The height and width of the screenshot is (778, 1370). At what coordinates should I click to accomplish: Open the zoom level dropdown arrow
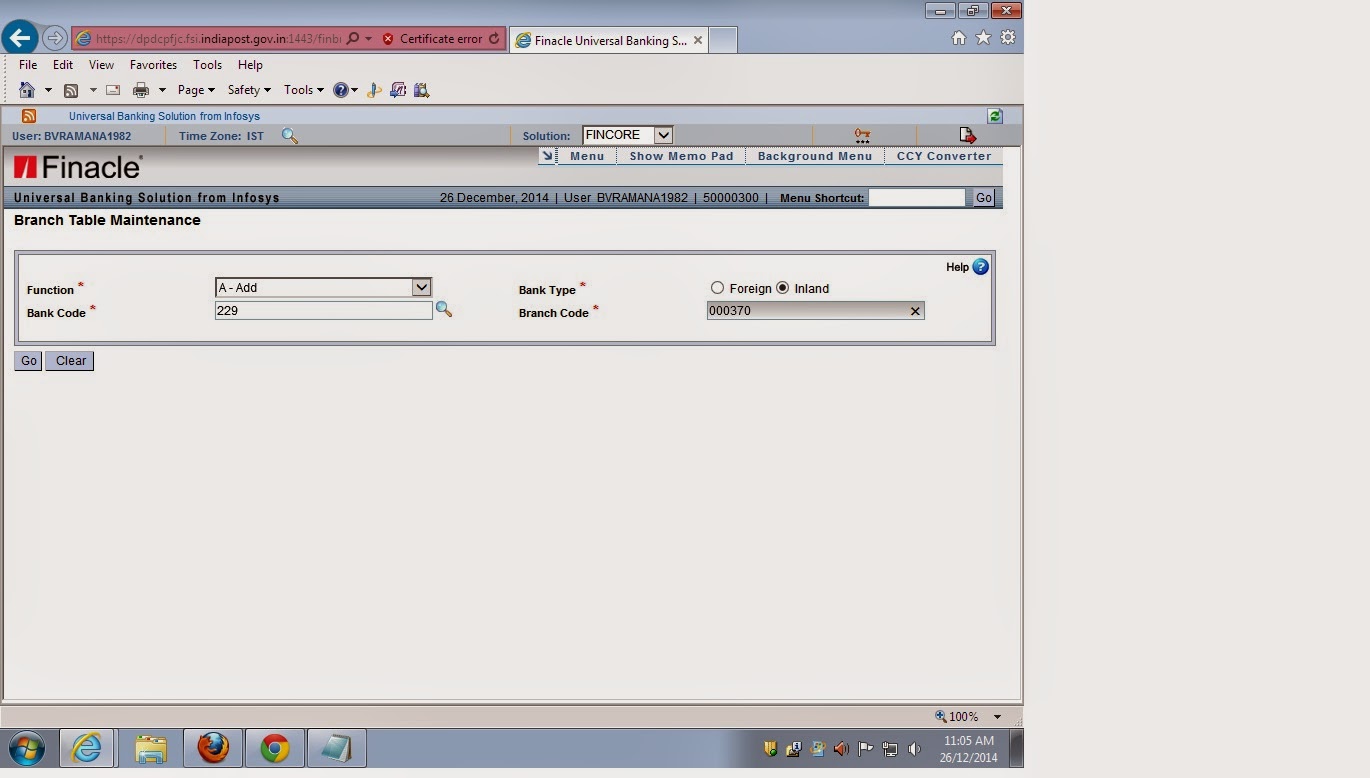coord(997,717)
